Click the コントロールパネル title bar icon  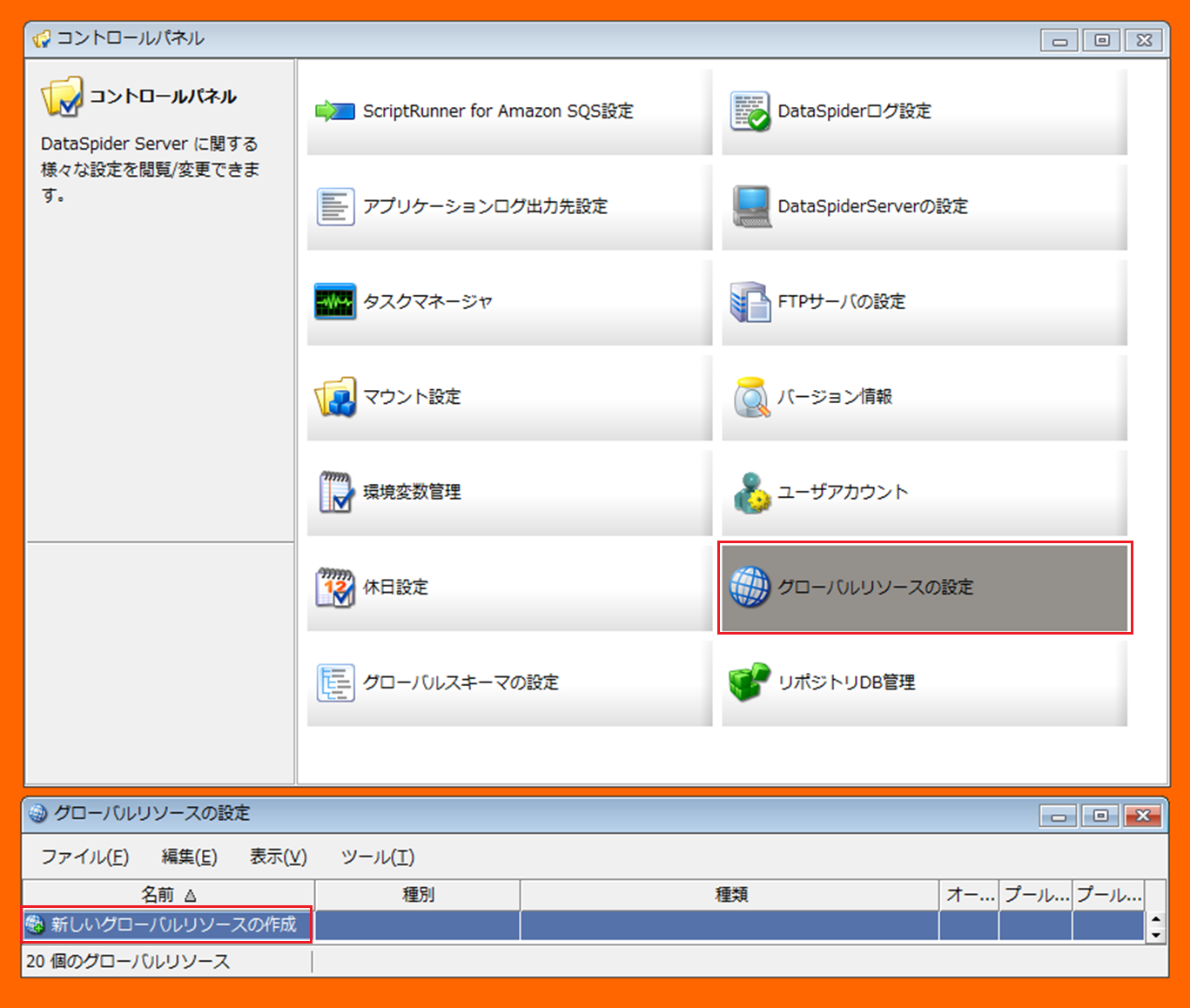click(41, 38)
